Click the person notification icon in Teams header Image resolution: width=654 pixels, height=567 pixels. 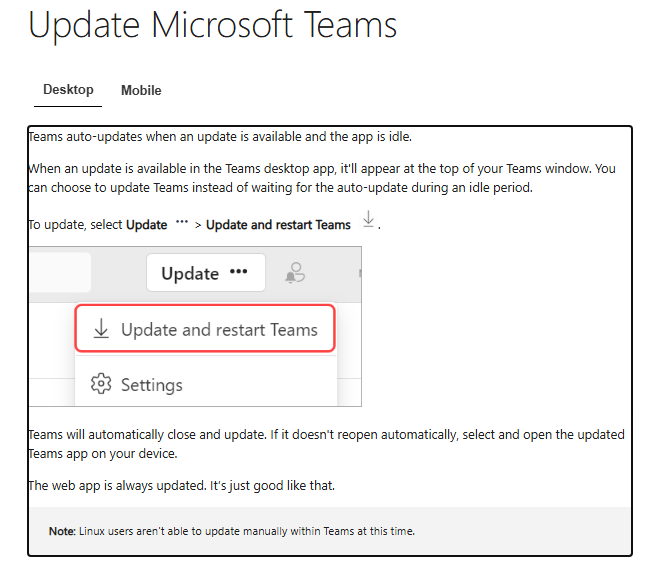[295, 273]
